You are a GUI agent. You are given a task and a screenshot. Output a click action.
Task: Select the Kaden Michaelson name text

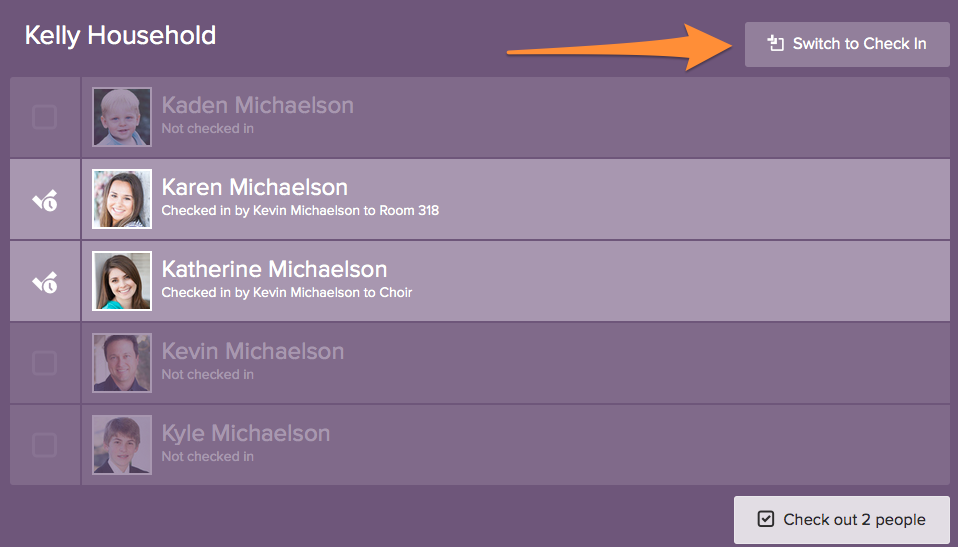[257, 105]
